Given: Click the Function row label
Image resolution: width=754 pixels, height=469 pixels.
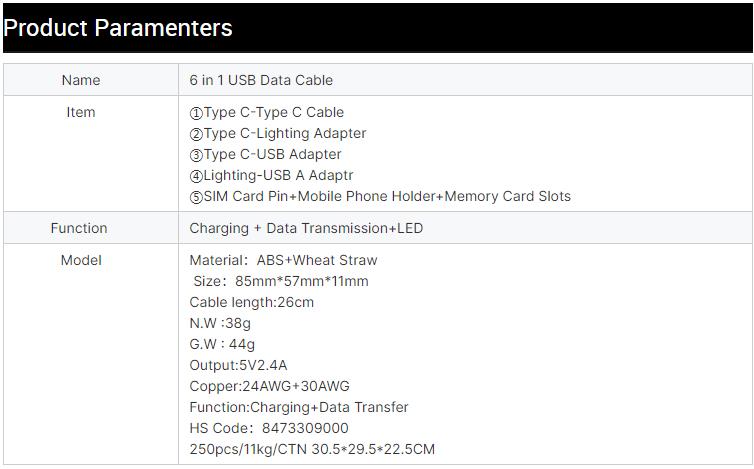Looking at the screenshot, I should point(79,228).
